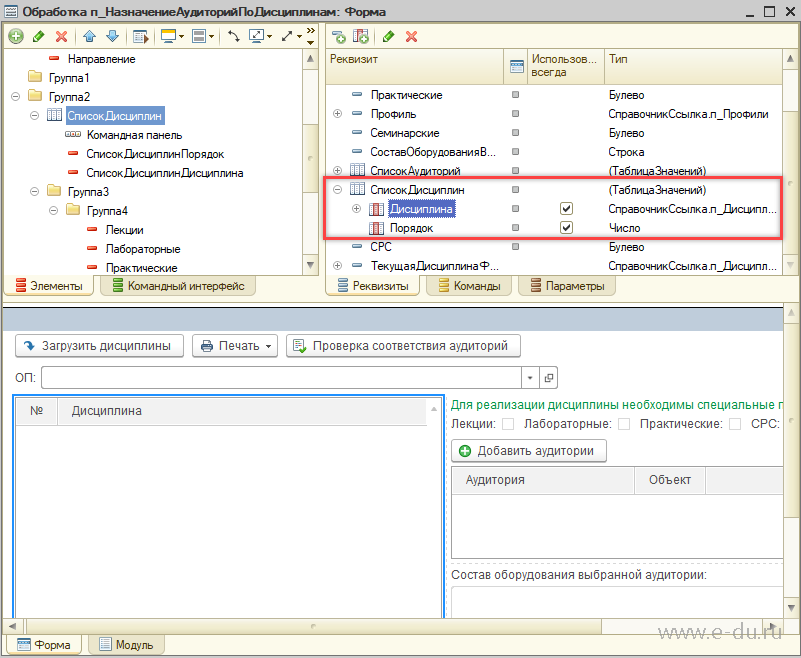801x658 pixels.
Task: Click the small square marker for СРС attribute
Action: 515,246
